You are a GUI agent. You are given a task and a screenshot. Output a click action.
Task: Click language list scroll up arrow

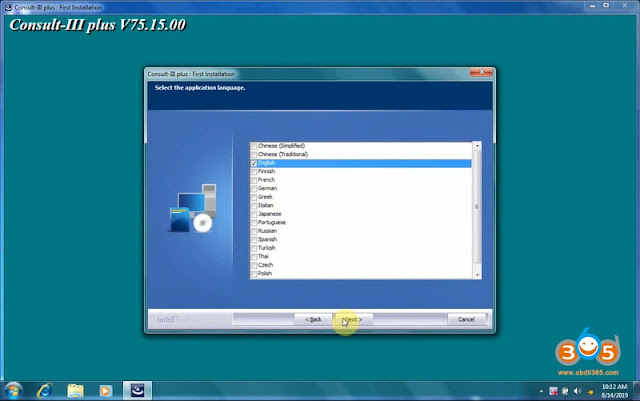[x=477, y=146]
